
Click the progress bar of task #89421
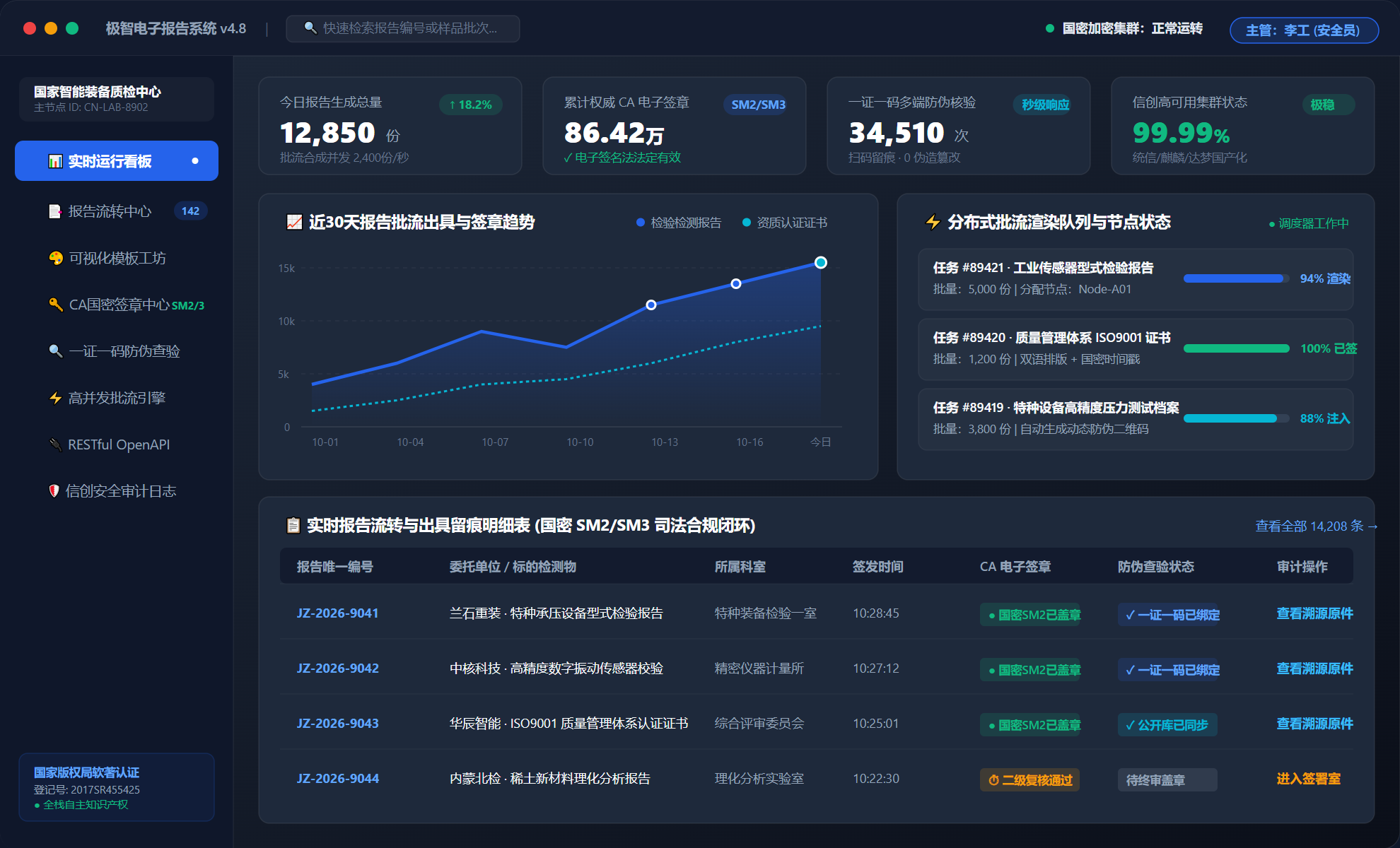pos(1237,278)
